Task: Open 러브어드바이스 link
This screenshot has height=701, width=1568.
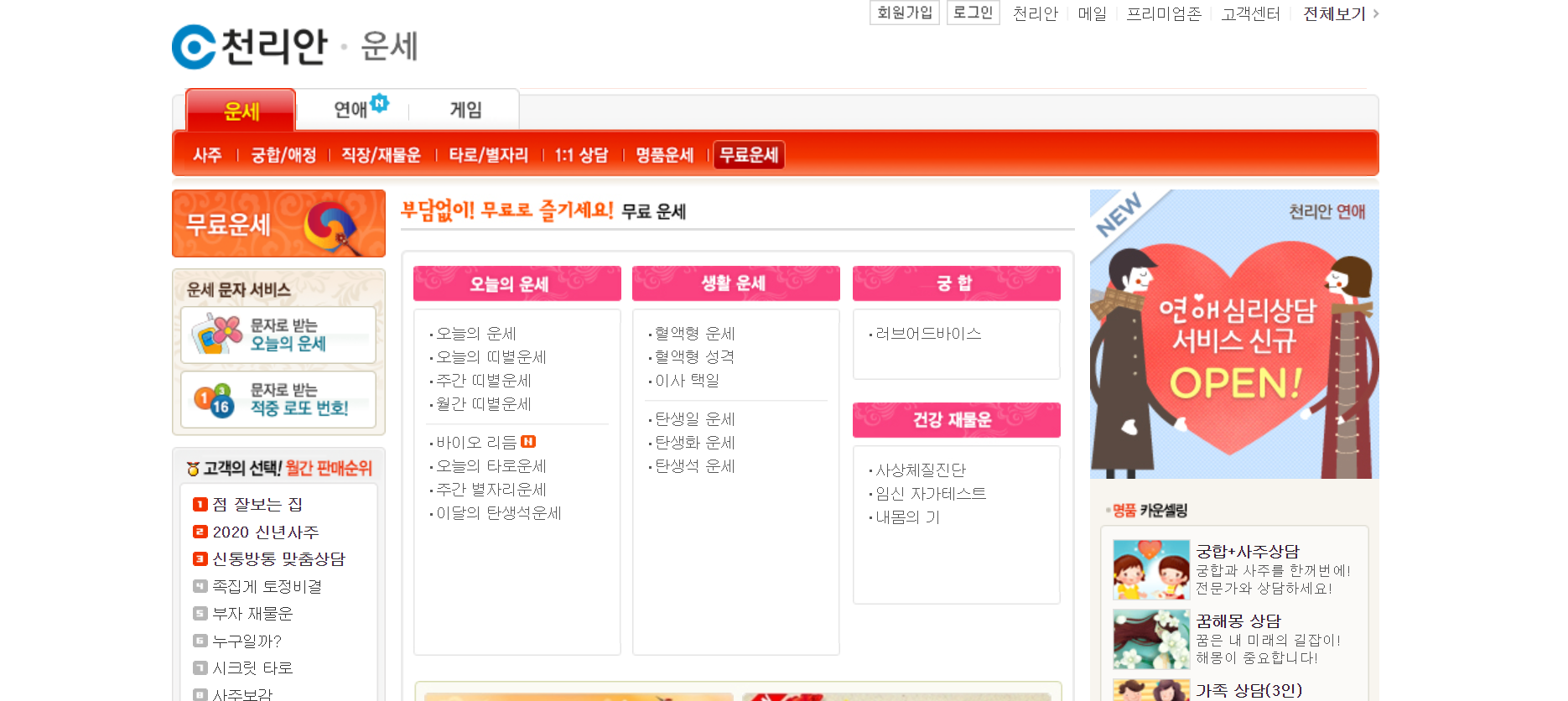Action: (x=928, y=334)
